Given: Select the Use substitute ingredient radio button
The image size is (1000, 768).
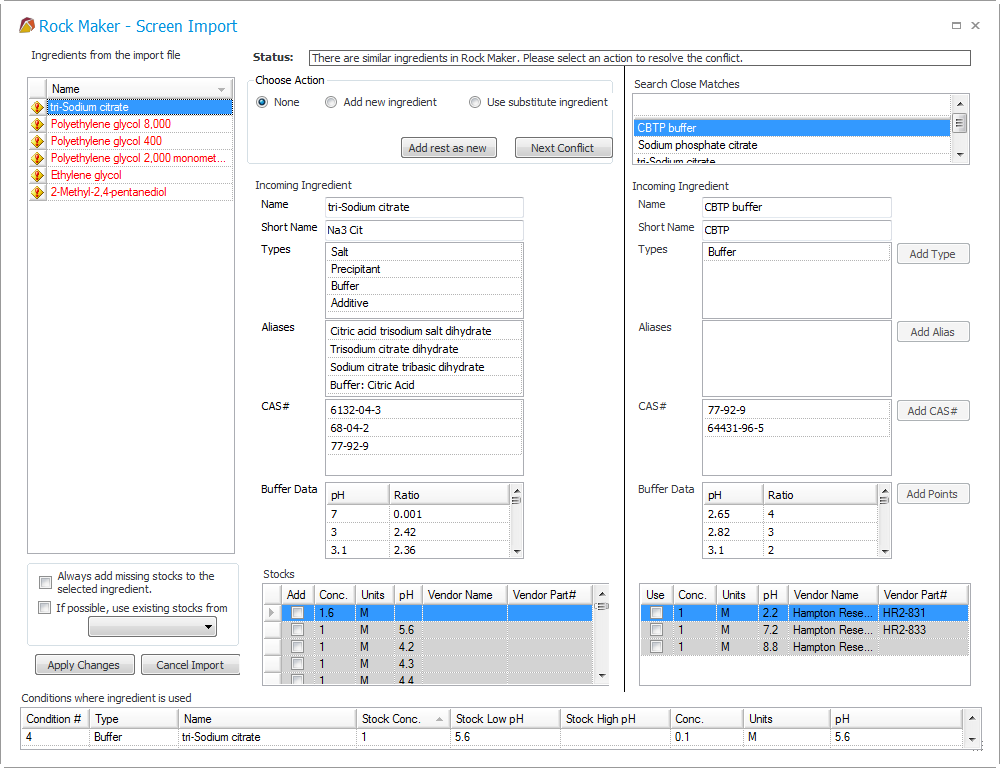Looking at the screenshot, I should (475, 101).
